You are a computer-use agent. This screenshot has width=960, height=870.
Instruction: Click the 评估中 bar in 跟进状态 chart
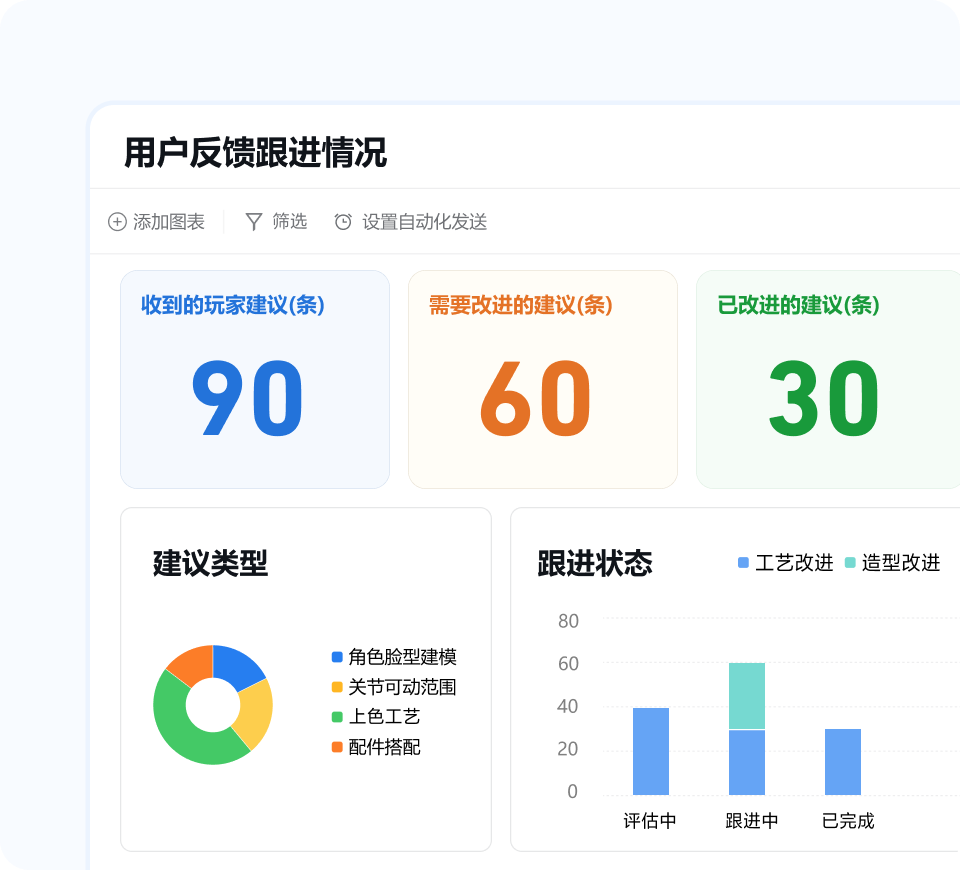point(651,750)
